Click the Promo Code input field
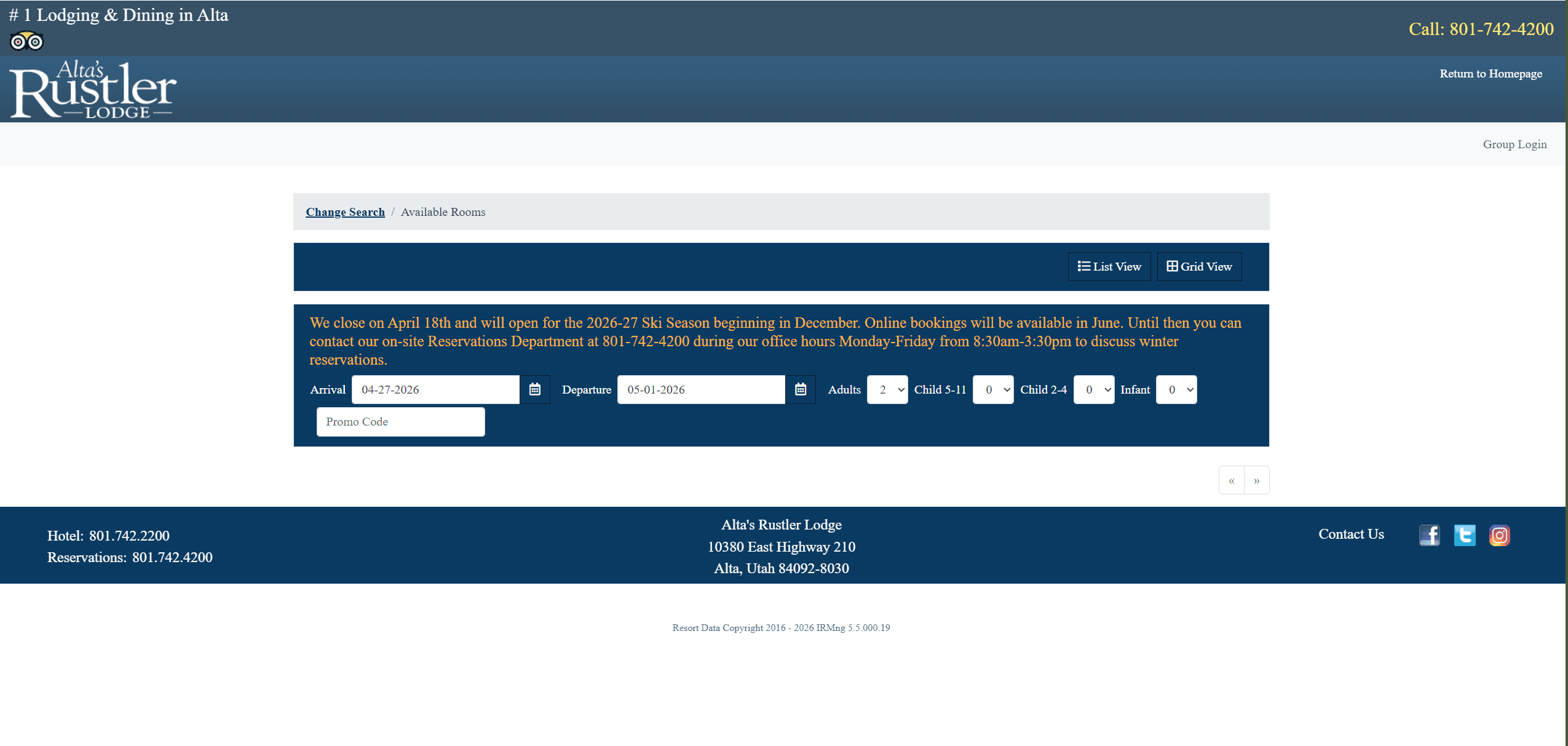This screenshot has height=746, width=1568. (x=400, y=421)
